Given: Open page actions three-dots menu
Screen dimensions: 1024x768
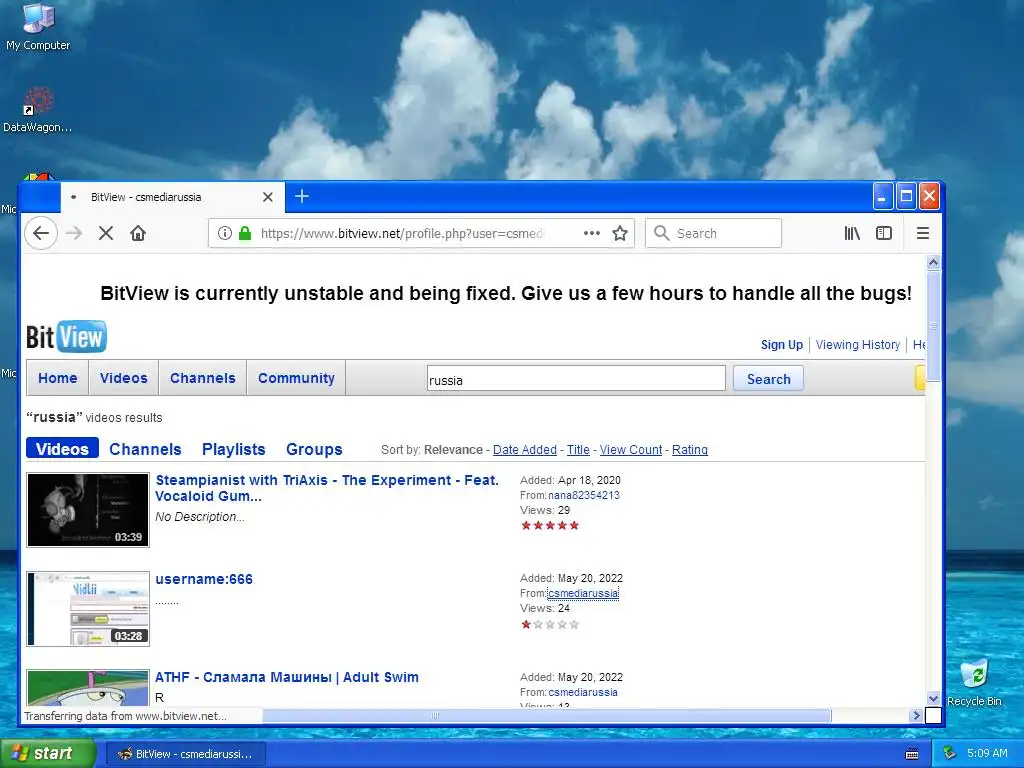Looking at the screenshot, I should click(x=592, y=233).
